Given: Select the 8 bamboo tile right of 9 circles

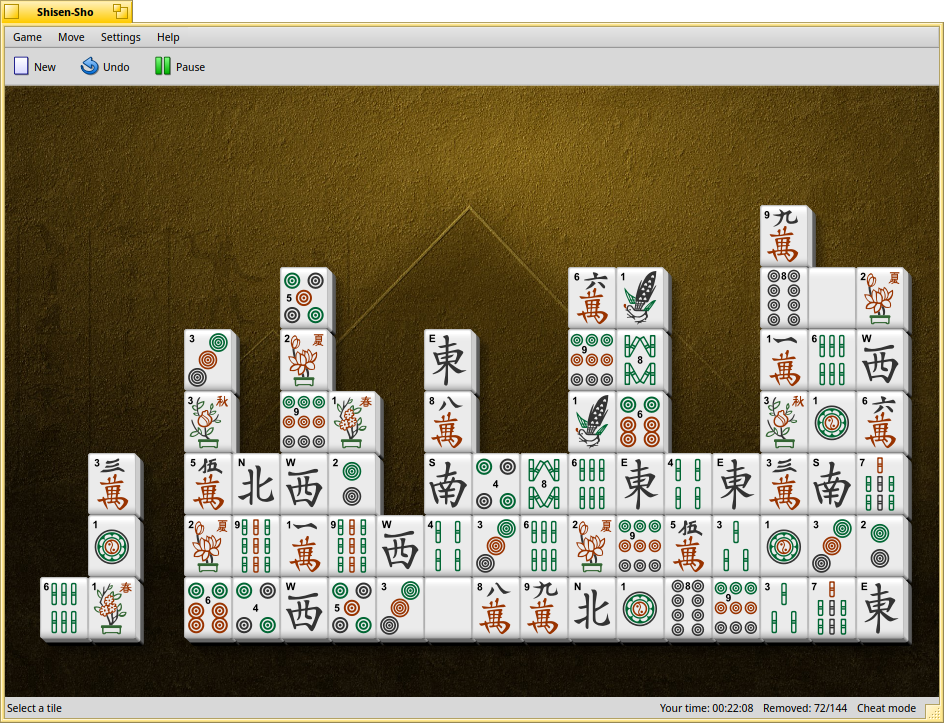Looking at the screenshot, I should 640,360.
